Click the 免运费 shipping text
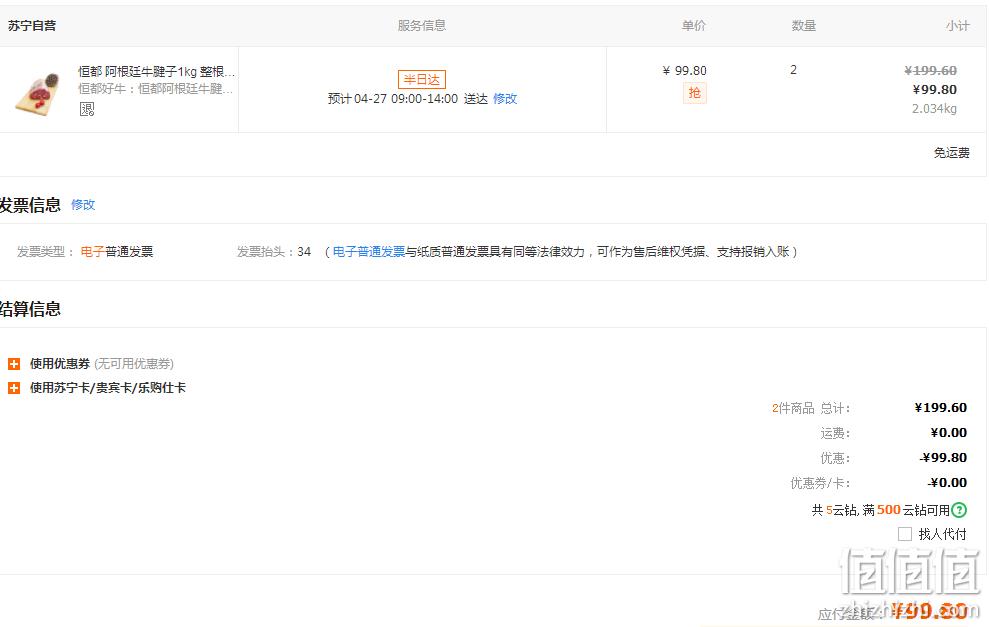 point(952,153)
